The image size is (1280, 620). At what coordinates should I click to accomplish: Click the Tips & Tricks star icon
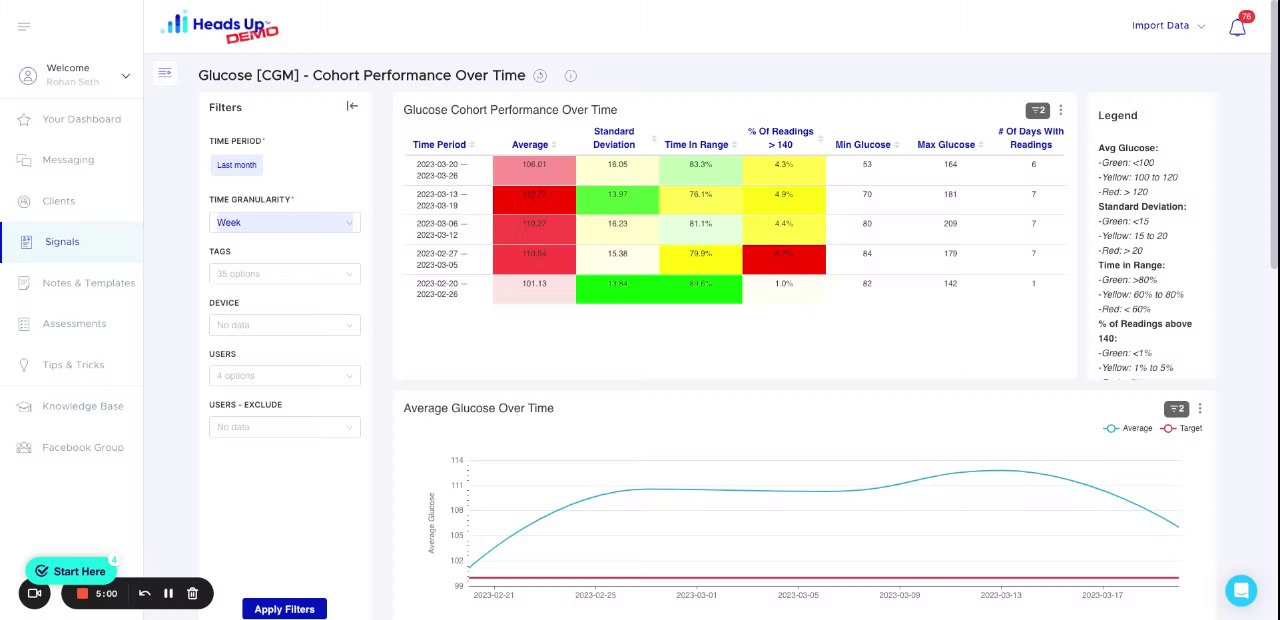click(24, 365)
